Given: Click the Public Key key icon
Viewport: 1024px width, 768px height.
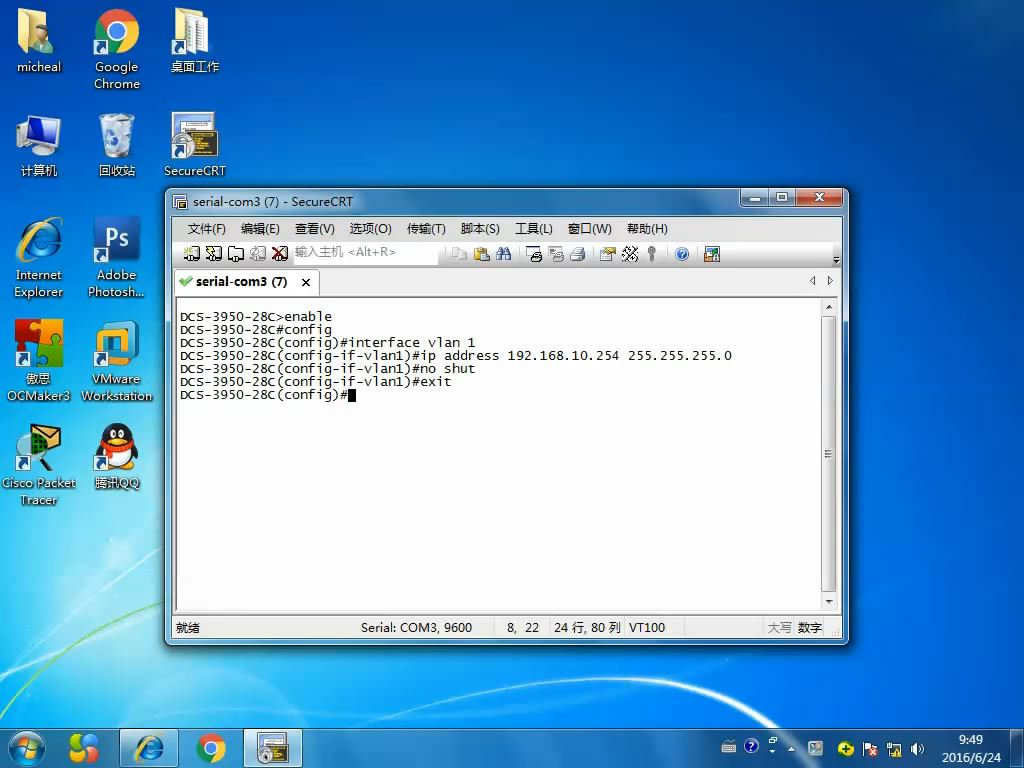Looking at the screenshot, I should [651, 254].
